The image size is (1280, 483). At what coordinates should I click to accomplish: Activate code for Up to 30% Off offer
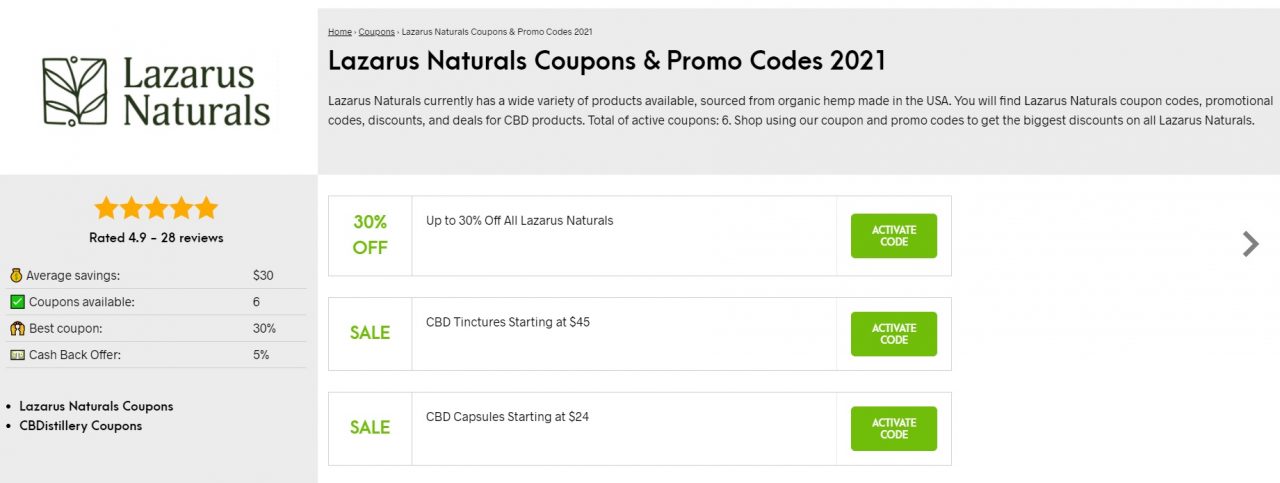pos(894,236)
